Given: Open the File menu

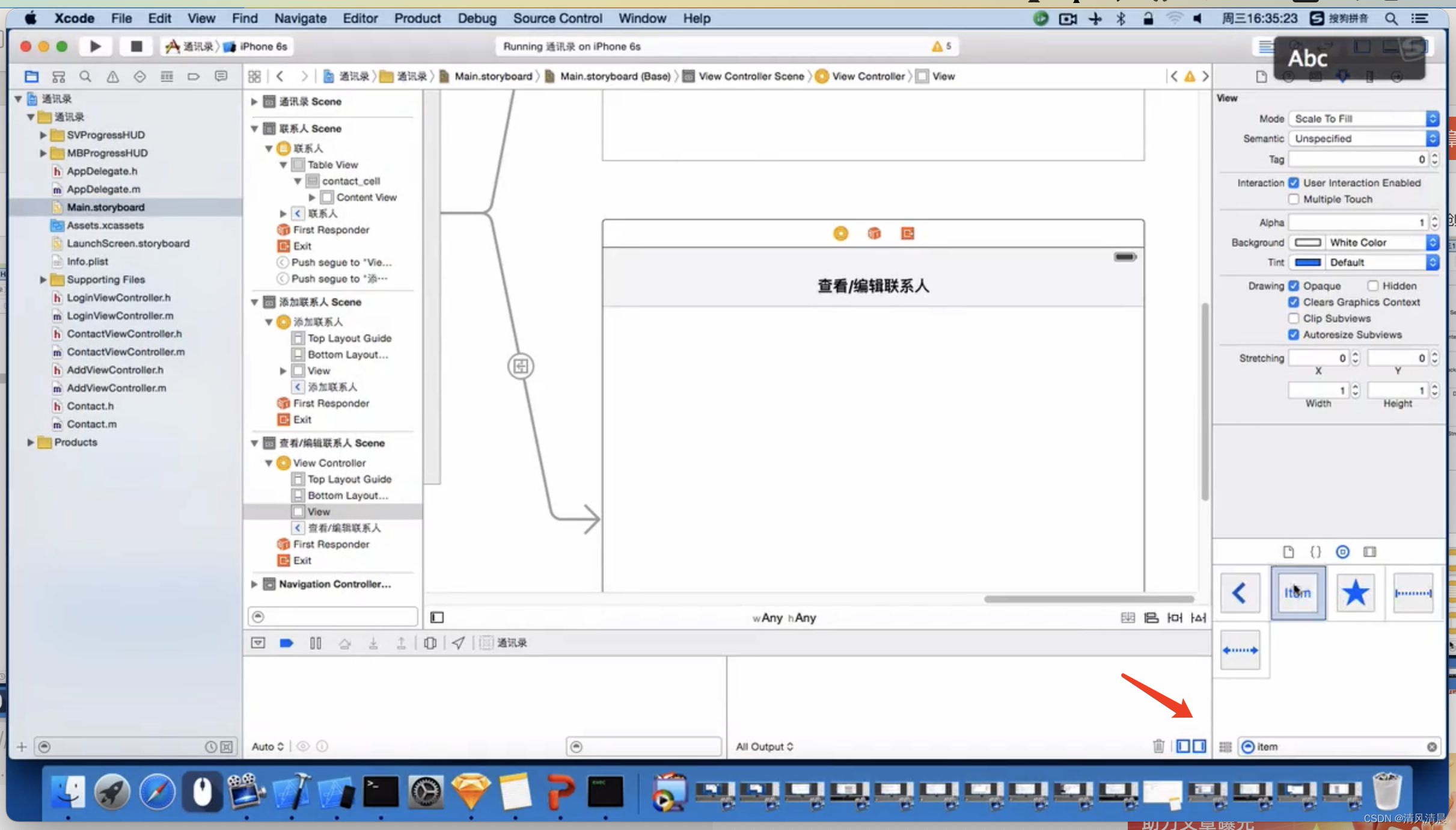Looking at the screenshot, I should click(121, 19).
